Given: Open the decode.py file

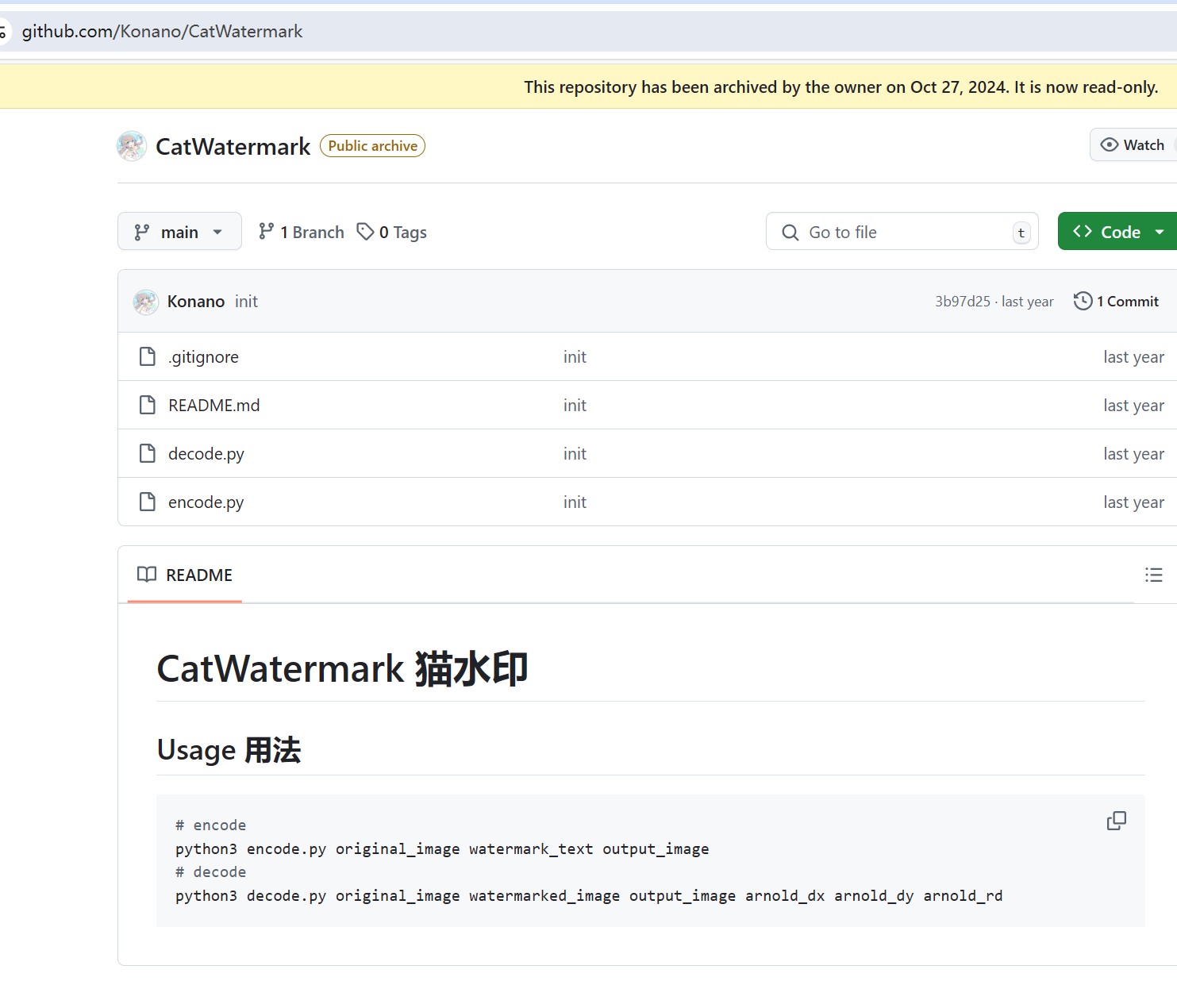Looking at the screenshot, I should point(206,454).
